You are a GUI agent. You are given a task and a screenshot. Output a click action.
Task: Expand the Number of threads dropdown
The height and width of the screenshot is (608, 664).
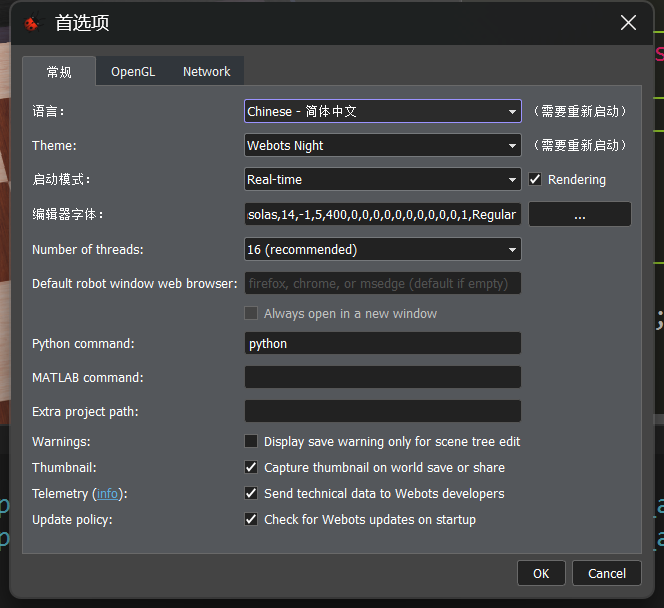pyautogui.click(x=383, y=249)
